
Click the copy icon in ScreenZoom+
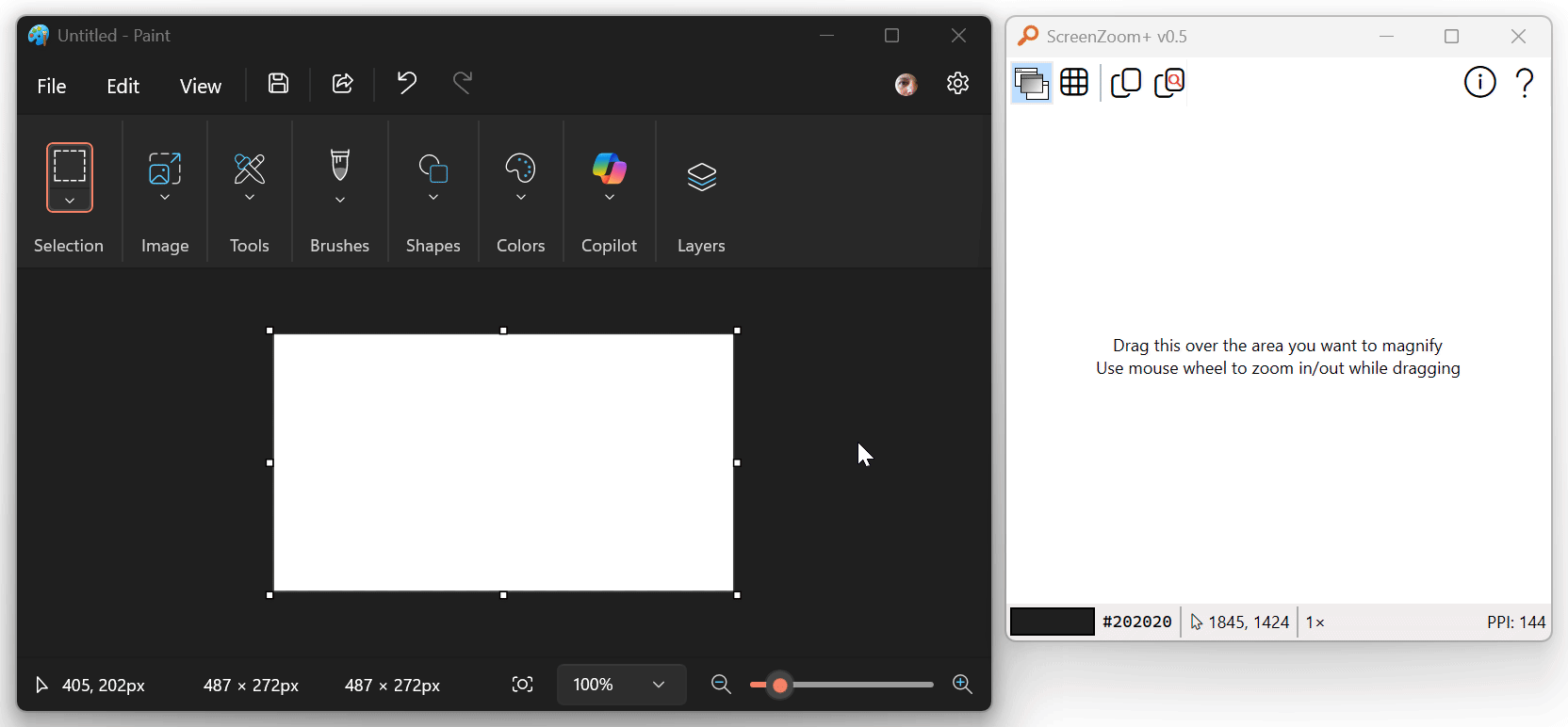coord(1126,83)
